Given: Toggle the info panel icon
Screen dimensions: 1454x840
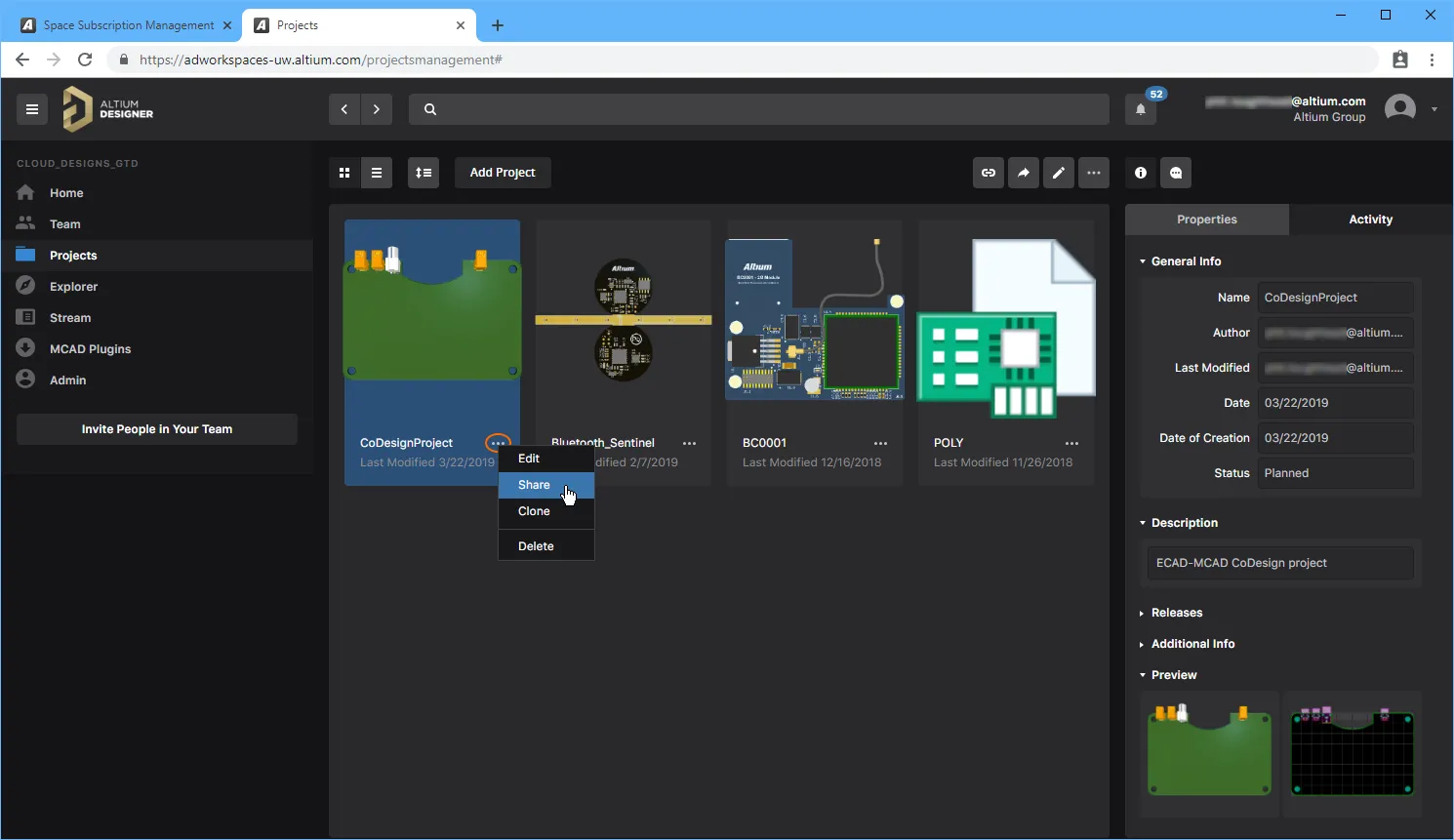Looking at the screenshot, I should coord(1141,173).
